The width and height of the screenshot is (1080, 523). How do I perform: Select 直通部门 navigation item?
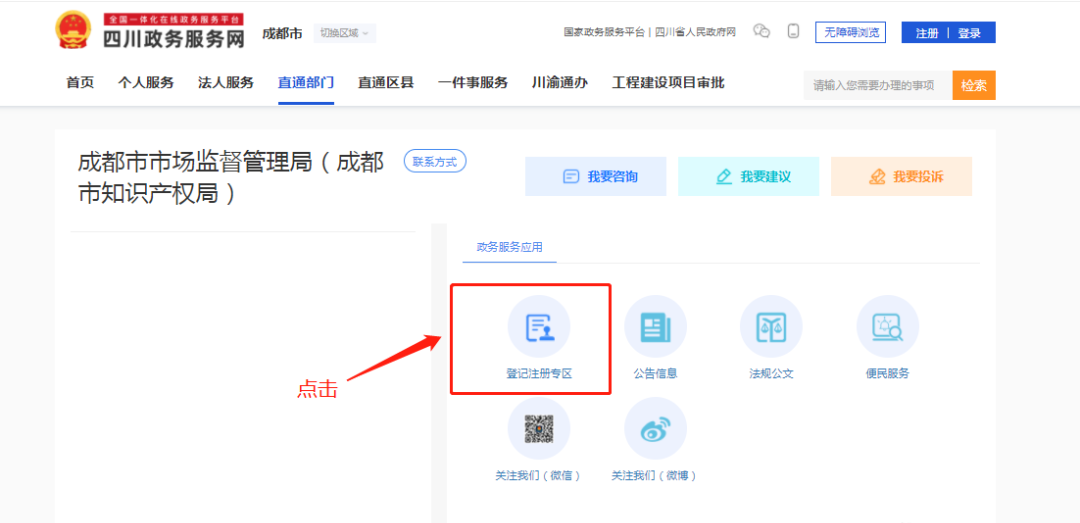click(x=306, y=83)
